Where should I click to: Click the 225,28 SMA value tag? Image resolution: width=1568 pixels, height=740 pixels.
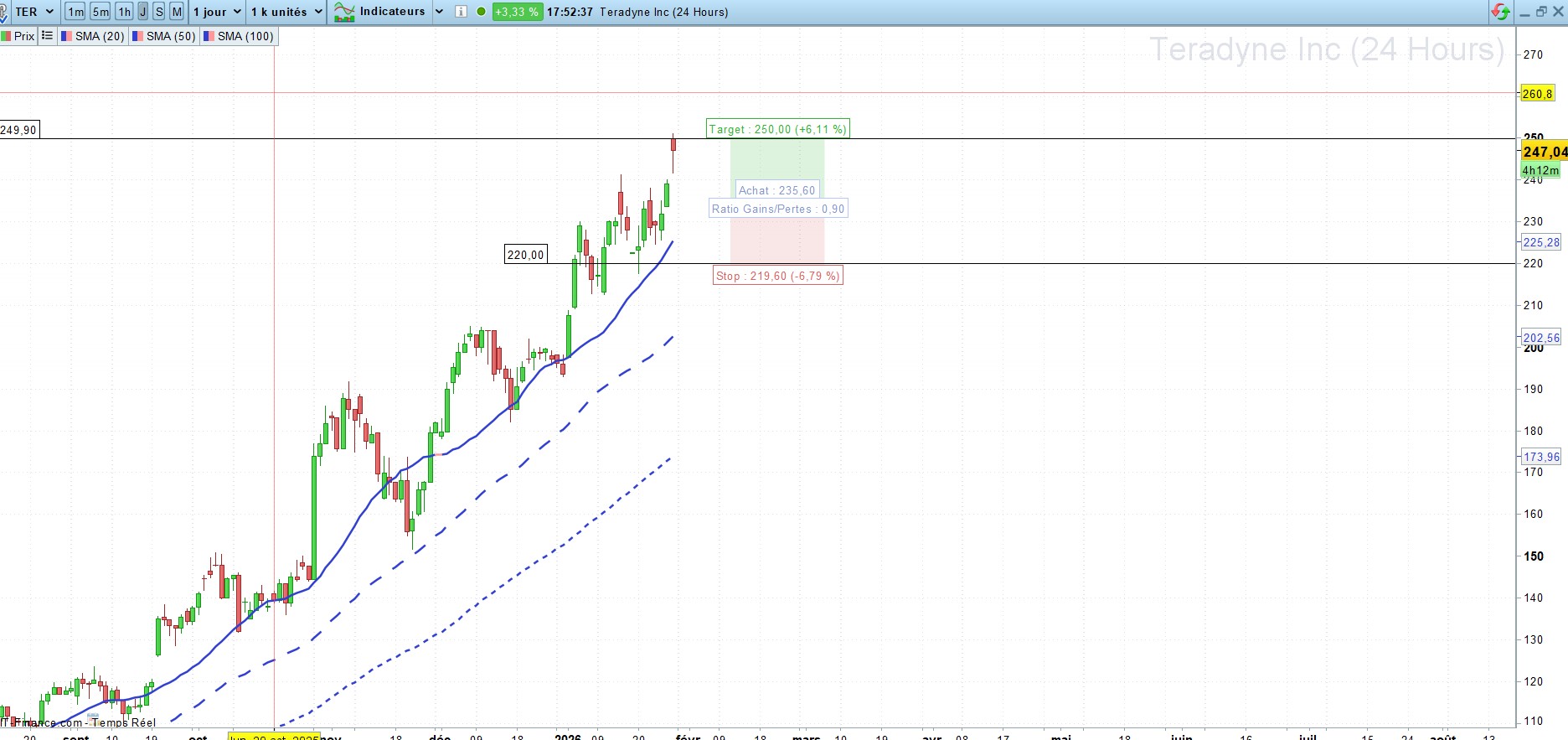coord(1540,242)
